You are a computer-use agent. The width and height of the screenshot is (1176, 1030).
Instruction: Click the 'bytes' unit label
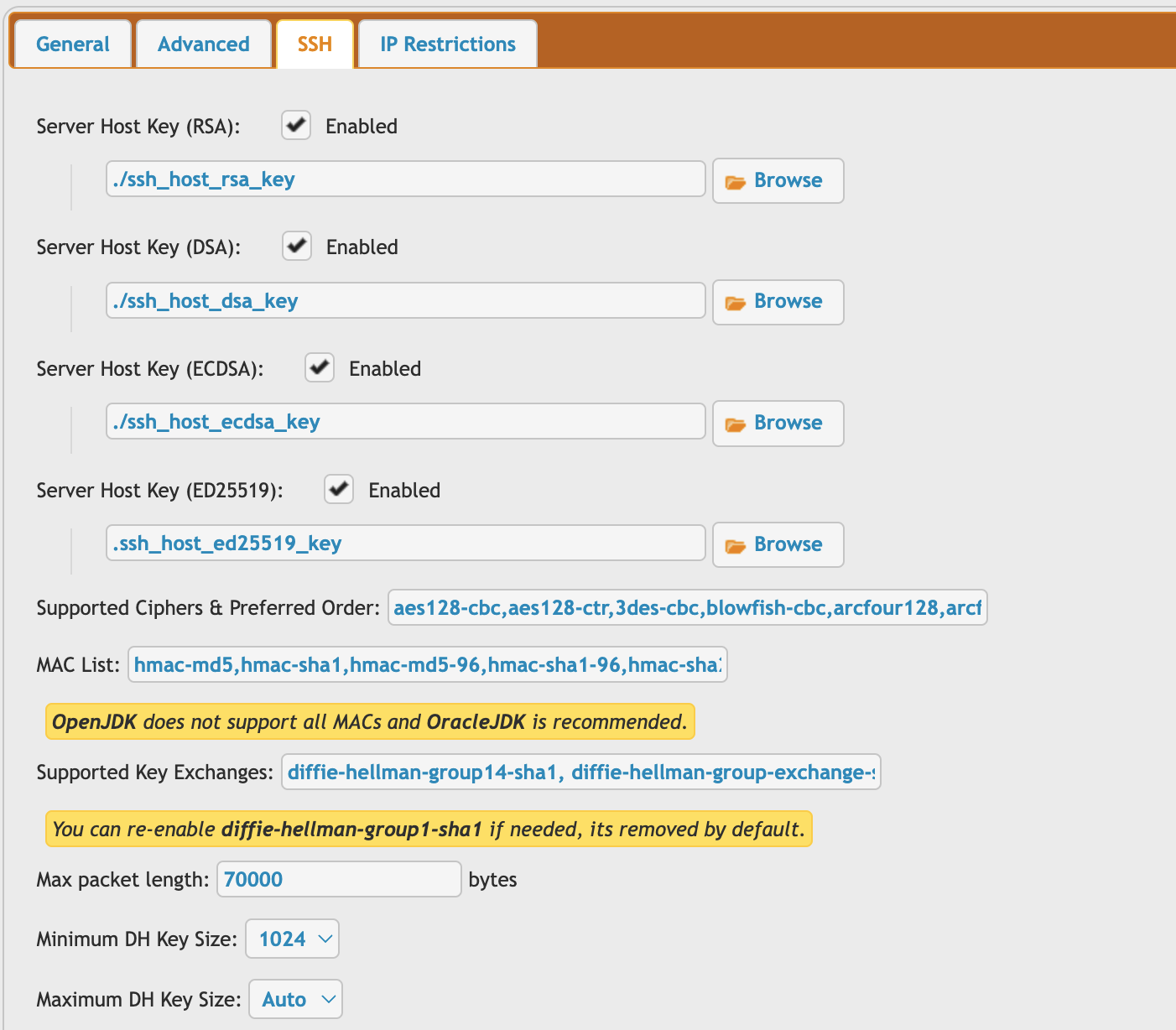(x=492, y=880)
